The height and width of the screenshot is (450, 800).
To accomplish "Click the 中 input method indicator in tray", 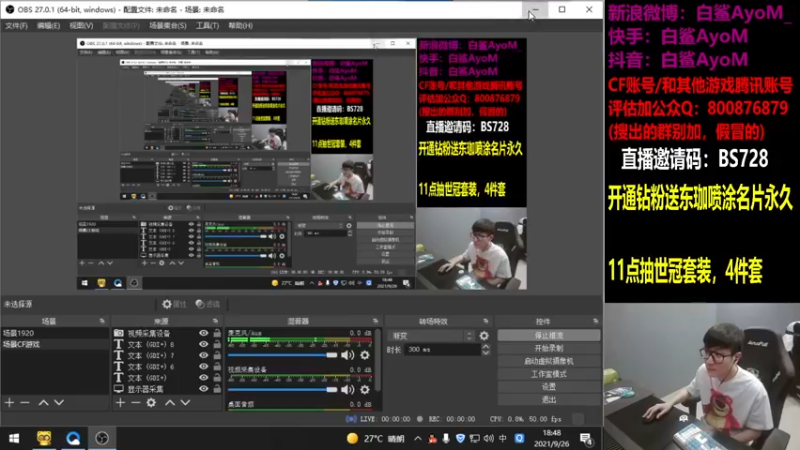I will (x=503, y=438).
